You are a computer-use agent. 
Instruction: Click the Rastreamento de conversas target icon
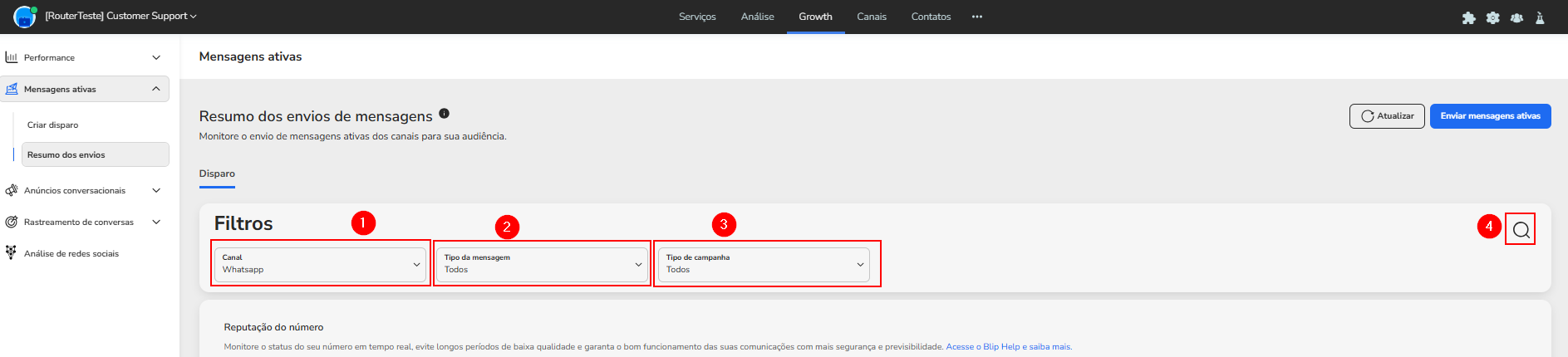[12, 222]
